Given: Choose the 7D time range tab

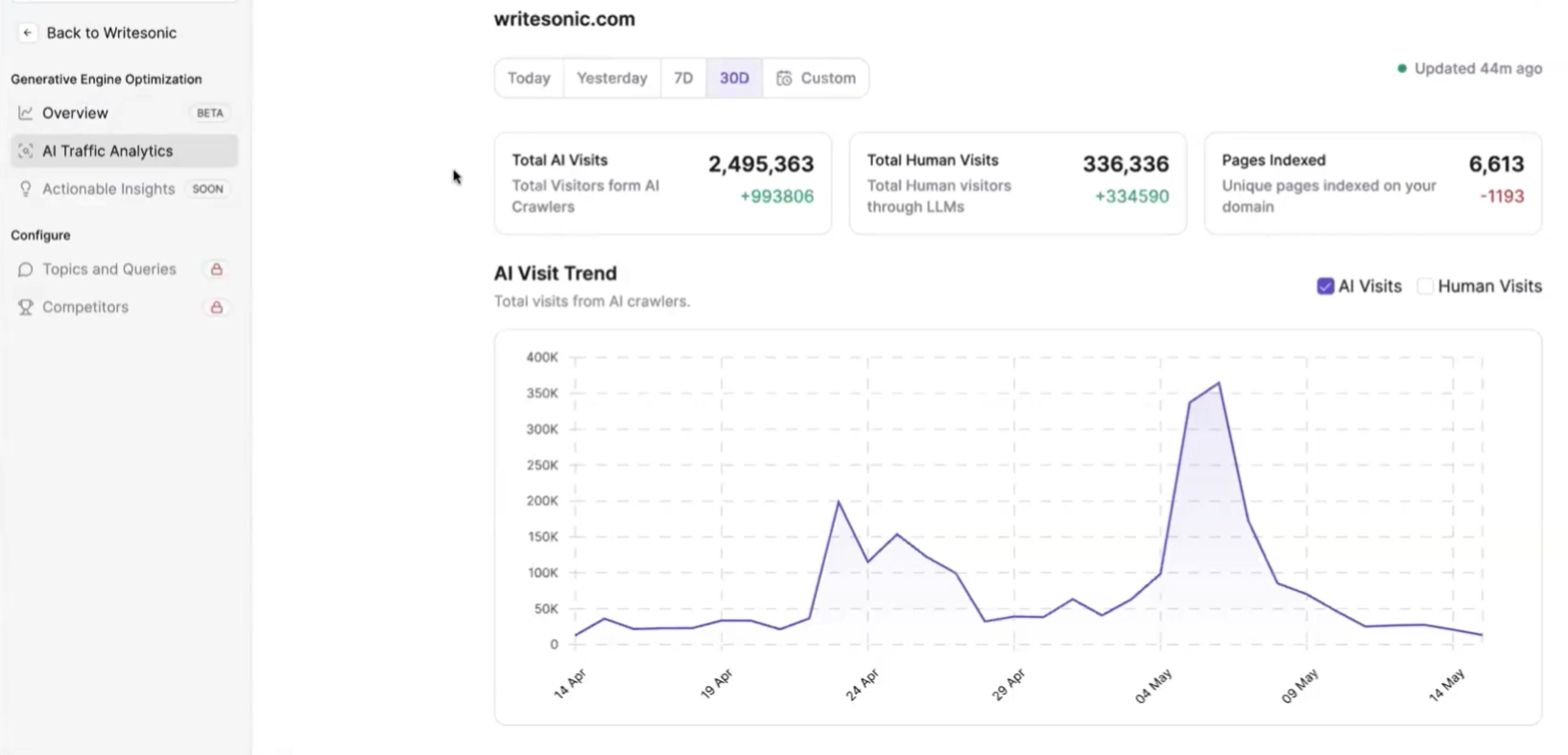Looking at the screenshot, I should click(683, 79).
